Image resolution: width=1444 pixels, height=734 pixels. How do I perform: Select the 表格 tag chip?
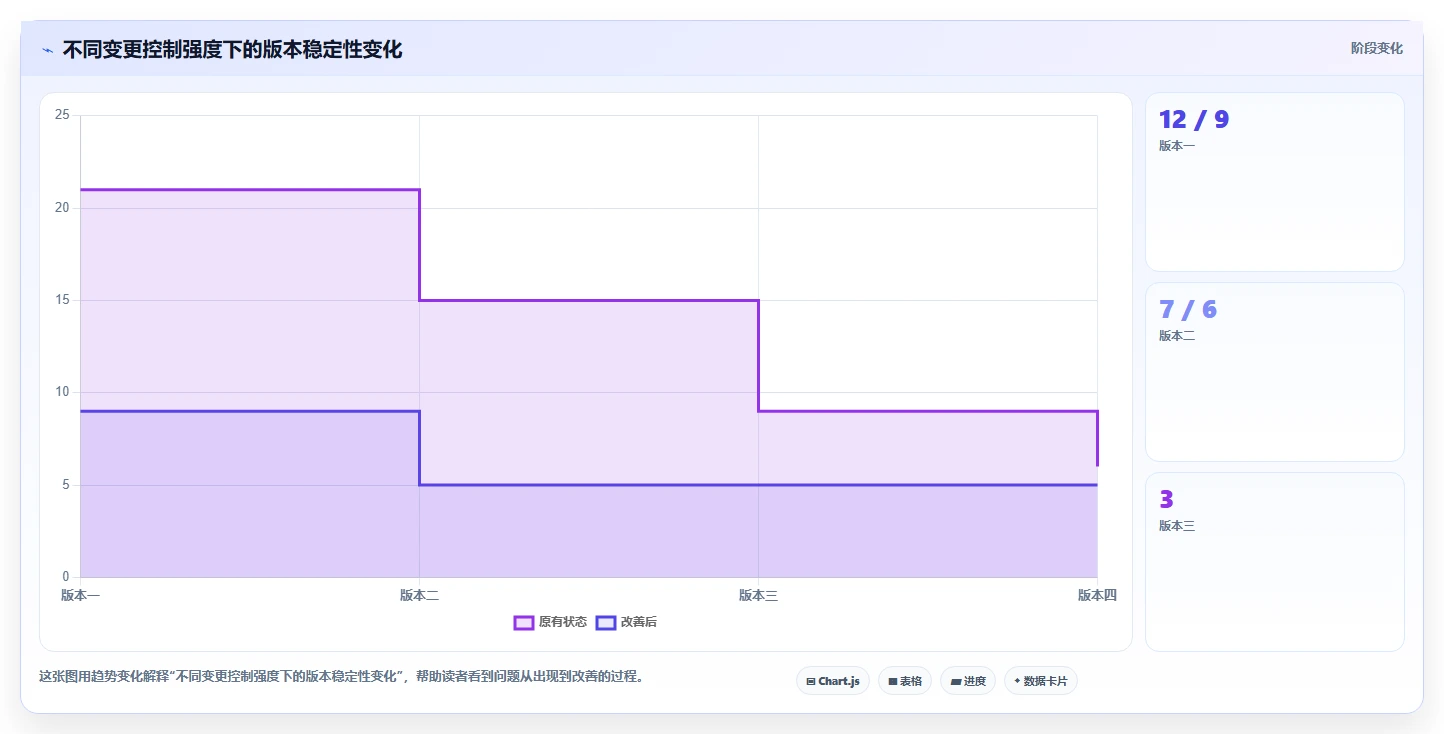point(905,681)
